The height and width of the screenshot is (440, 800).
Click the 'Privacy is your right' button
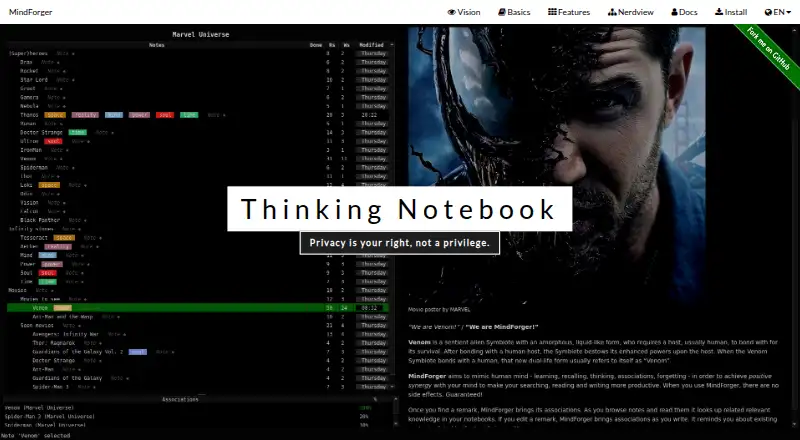click(x=399, y=243)
